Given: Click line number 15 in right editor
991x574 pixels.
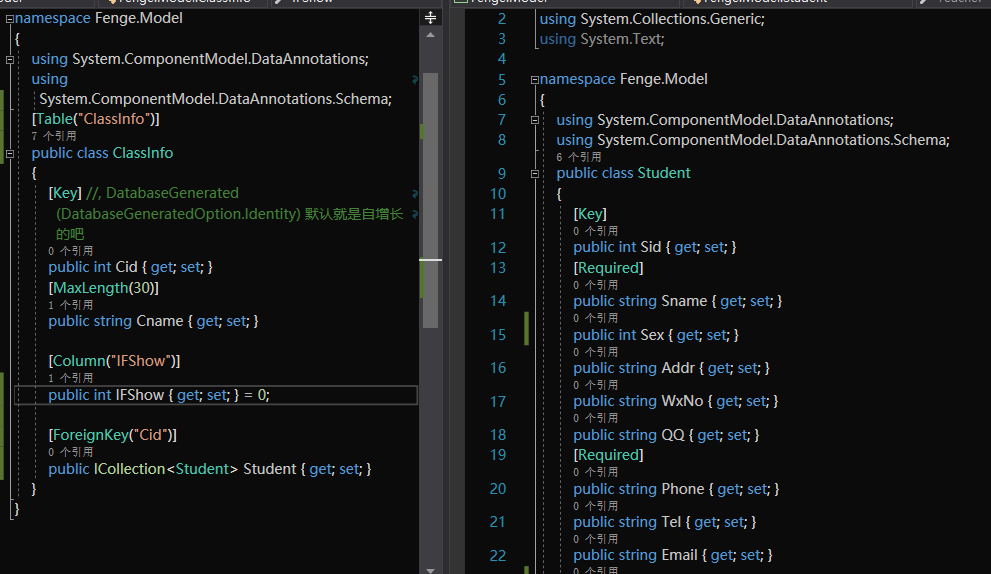Looking at the screenshot, I should [x=497, y=335].
